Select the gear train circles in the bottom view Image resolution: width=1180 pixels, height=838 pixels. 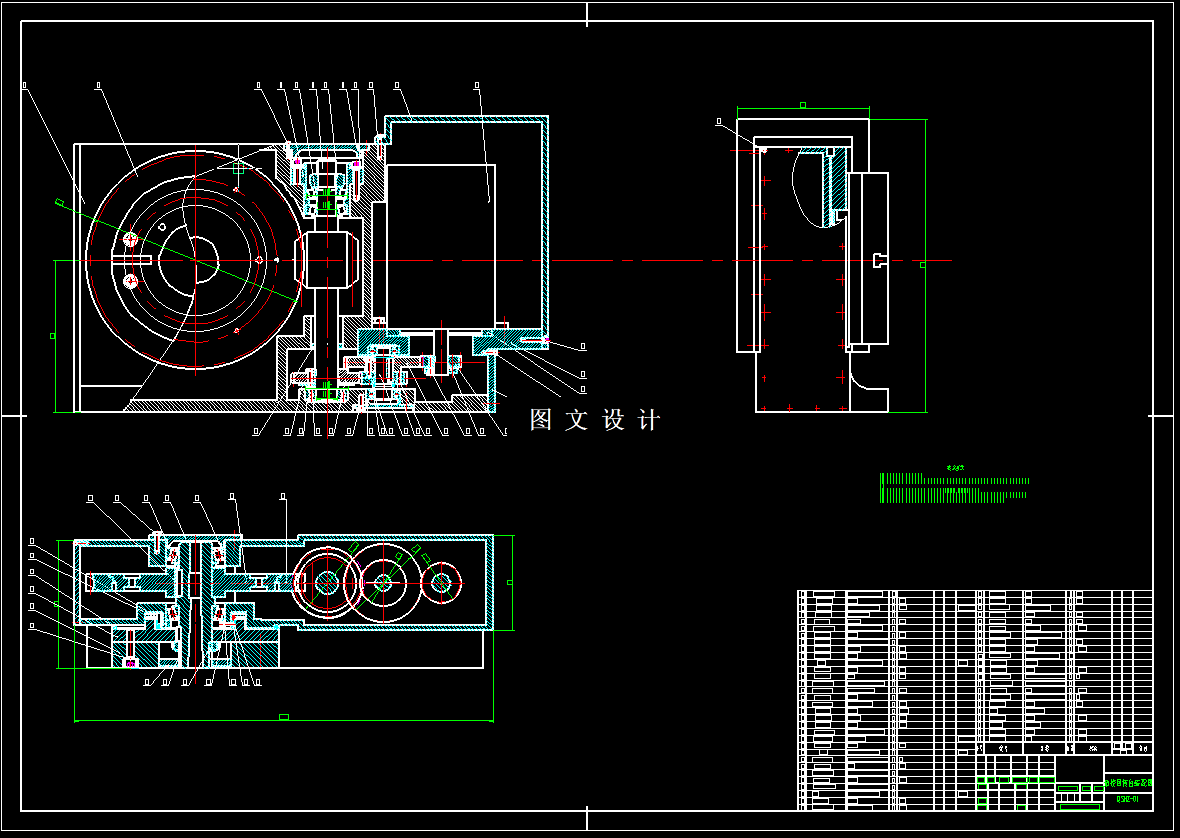click(385, 580)
